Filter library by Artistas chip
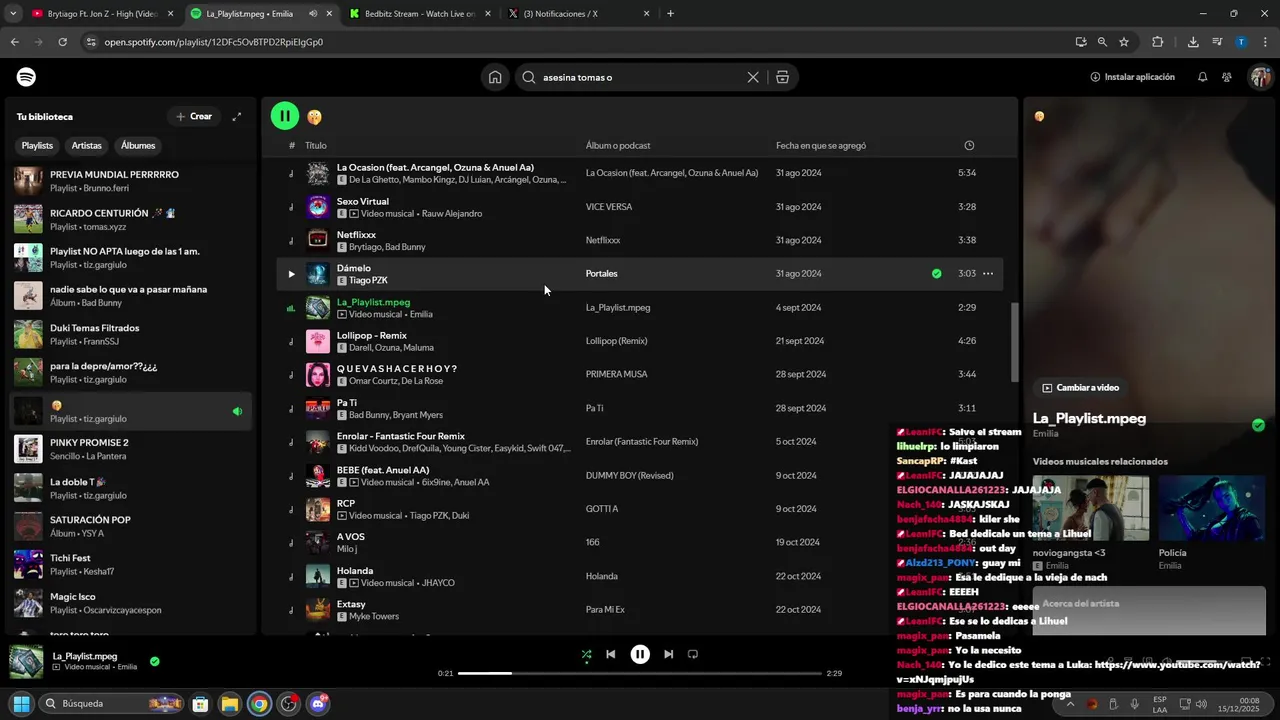 86,145
